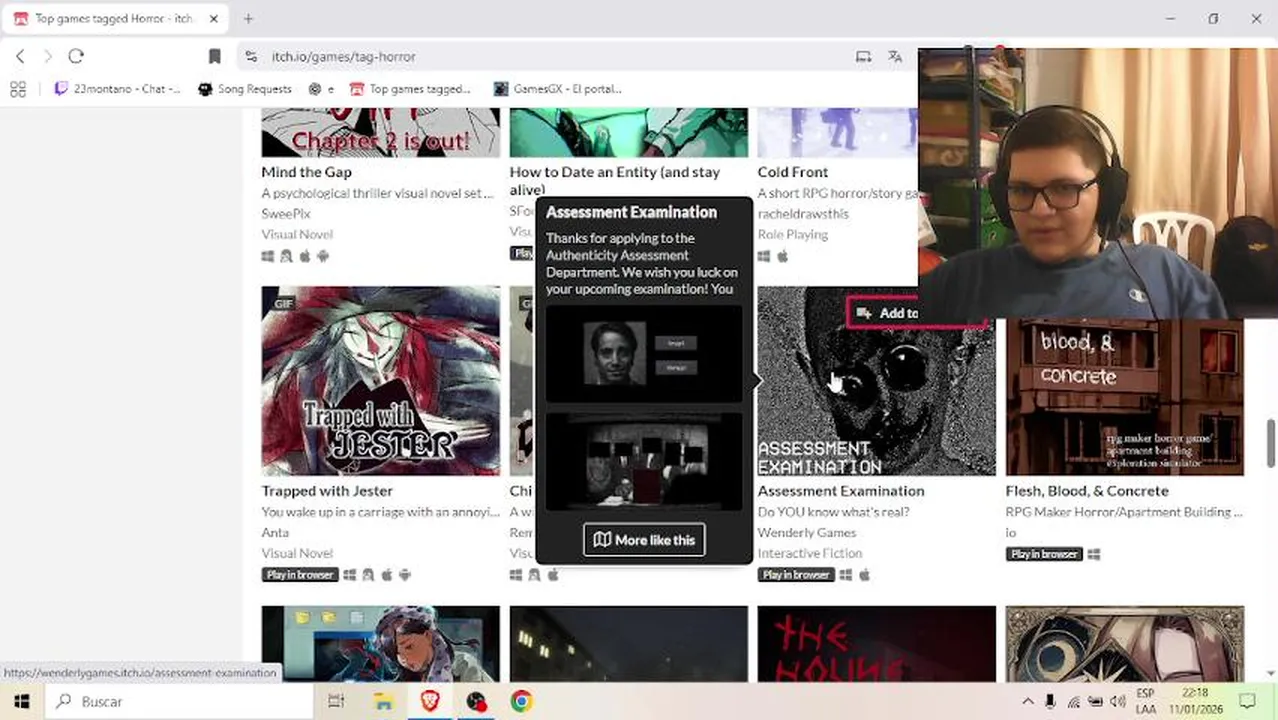Open the Windows Start menu
The image size is (1278, 720).
pos(22,701)
